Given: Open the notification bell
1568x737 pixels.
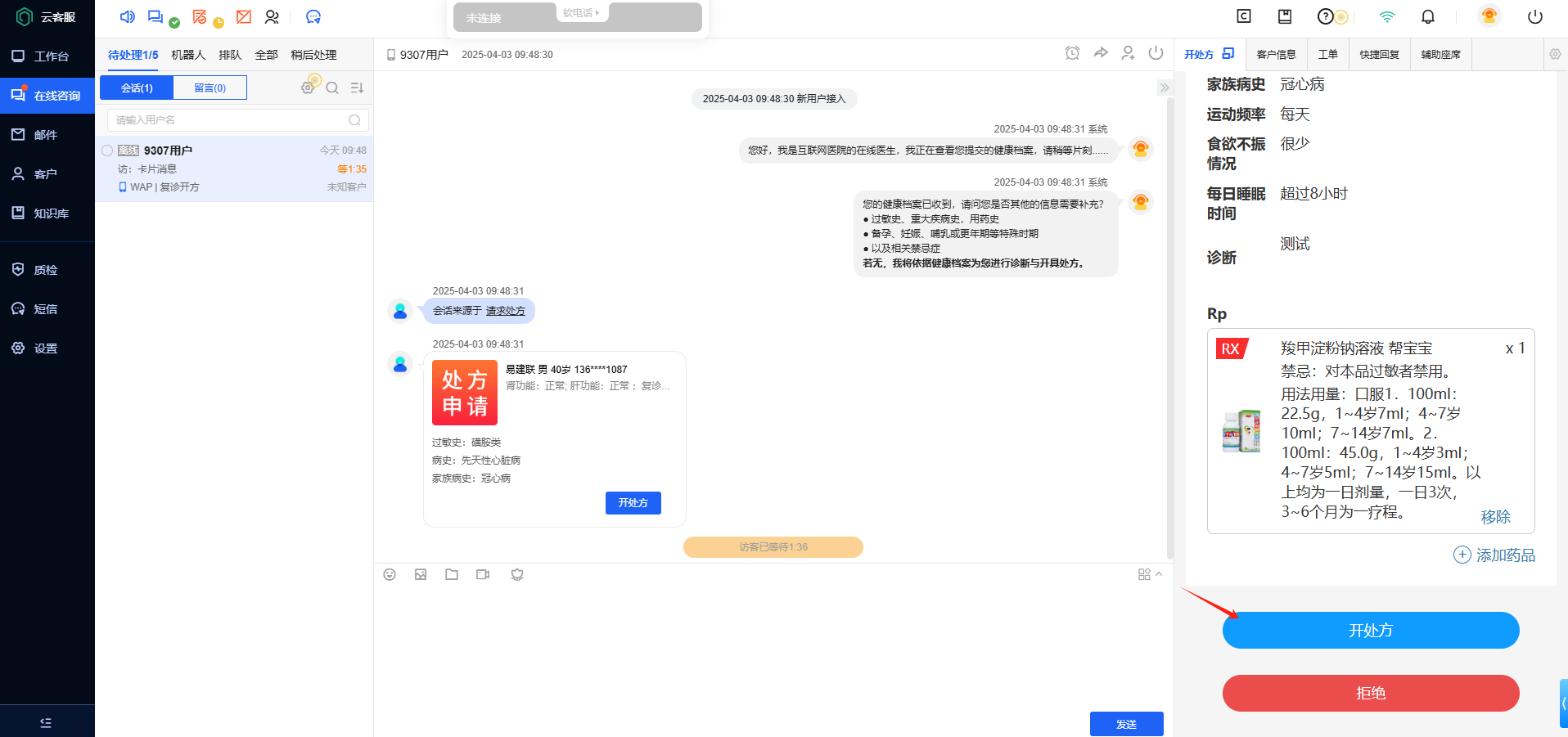Looking at the screenshot, I should [1428, 16].
